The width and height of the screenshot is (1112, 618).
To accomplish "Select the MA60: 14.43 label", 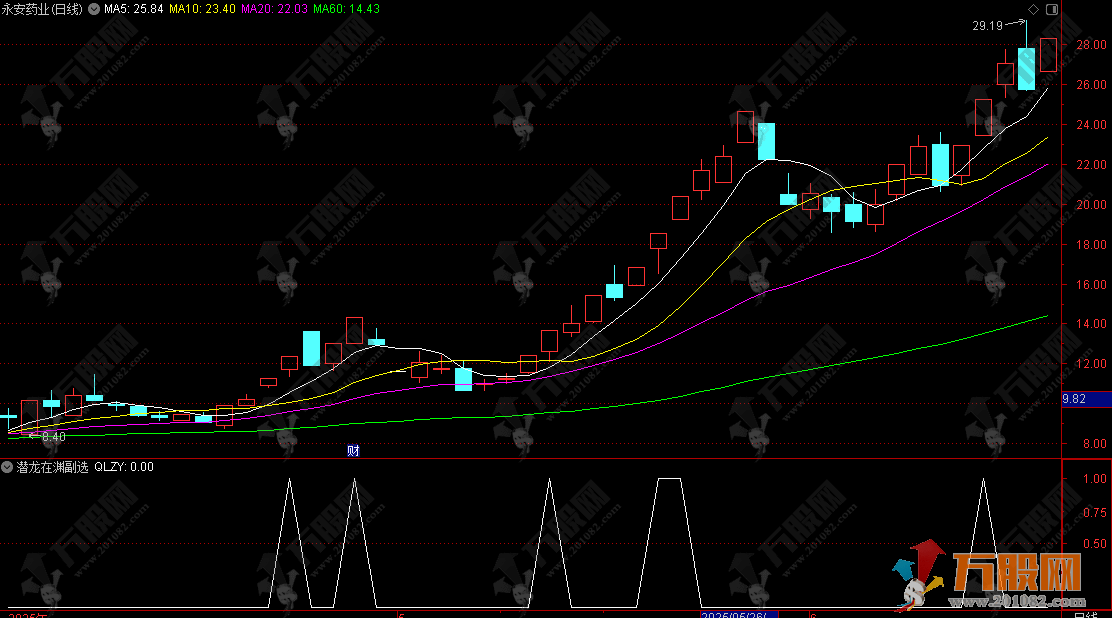I will (347, 9).
